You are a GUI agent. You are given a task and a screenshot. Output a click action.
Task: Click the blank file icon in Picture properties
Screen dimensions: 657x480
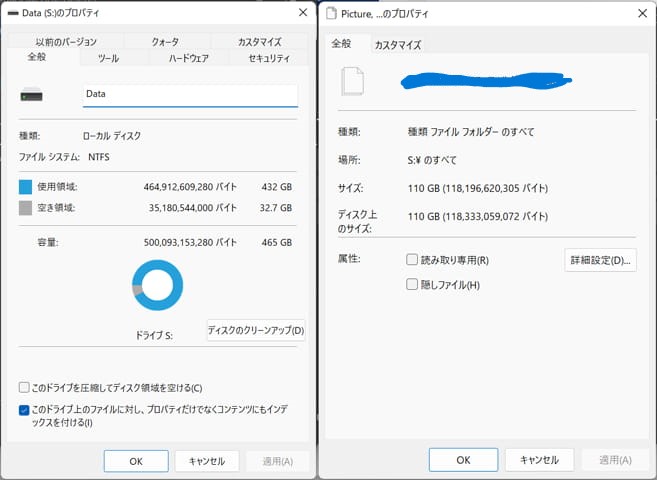(352, 81)
